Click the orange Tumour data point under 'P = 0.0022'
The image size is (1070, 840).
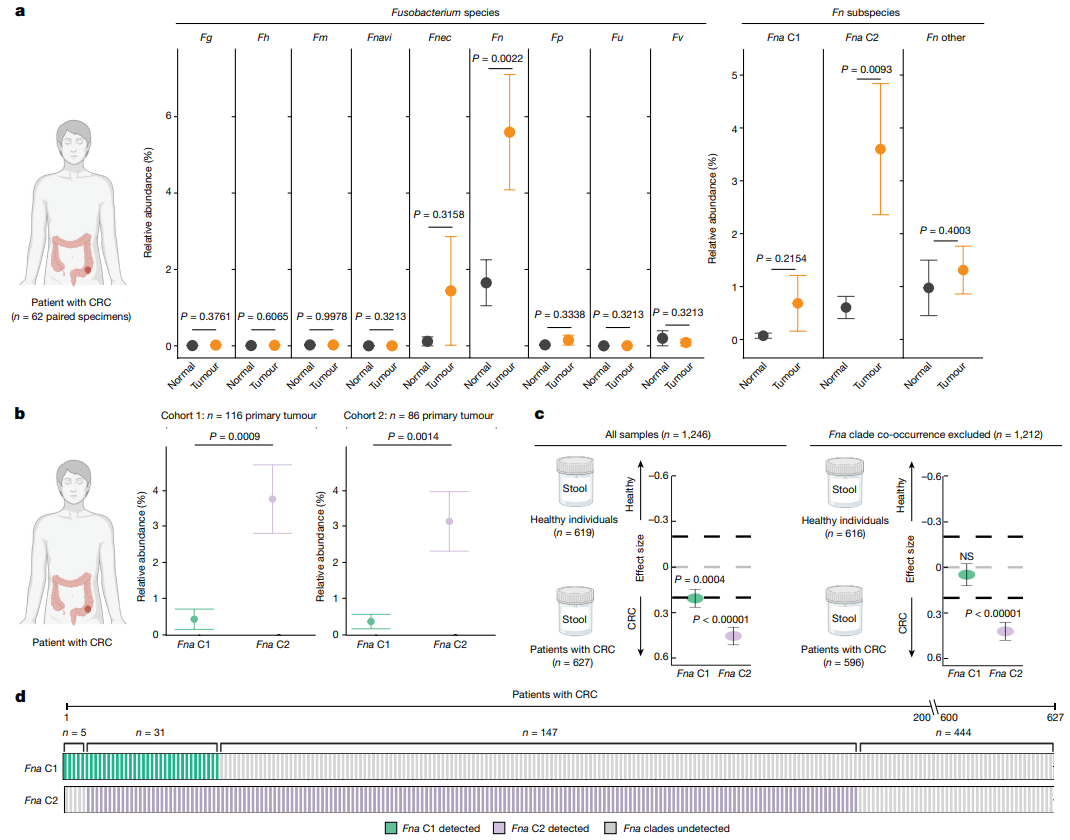509,132
